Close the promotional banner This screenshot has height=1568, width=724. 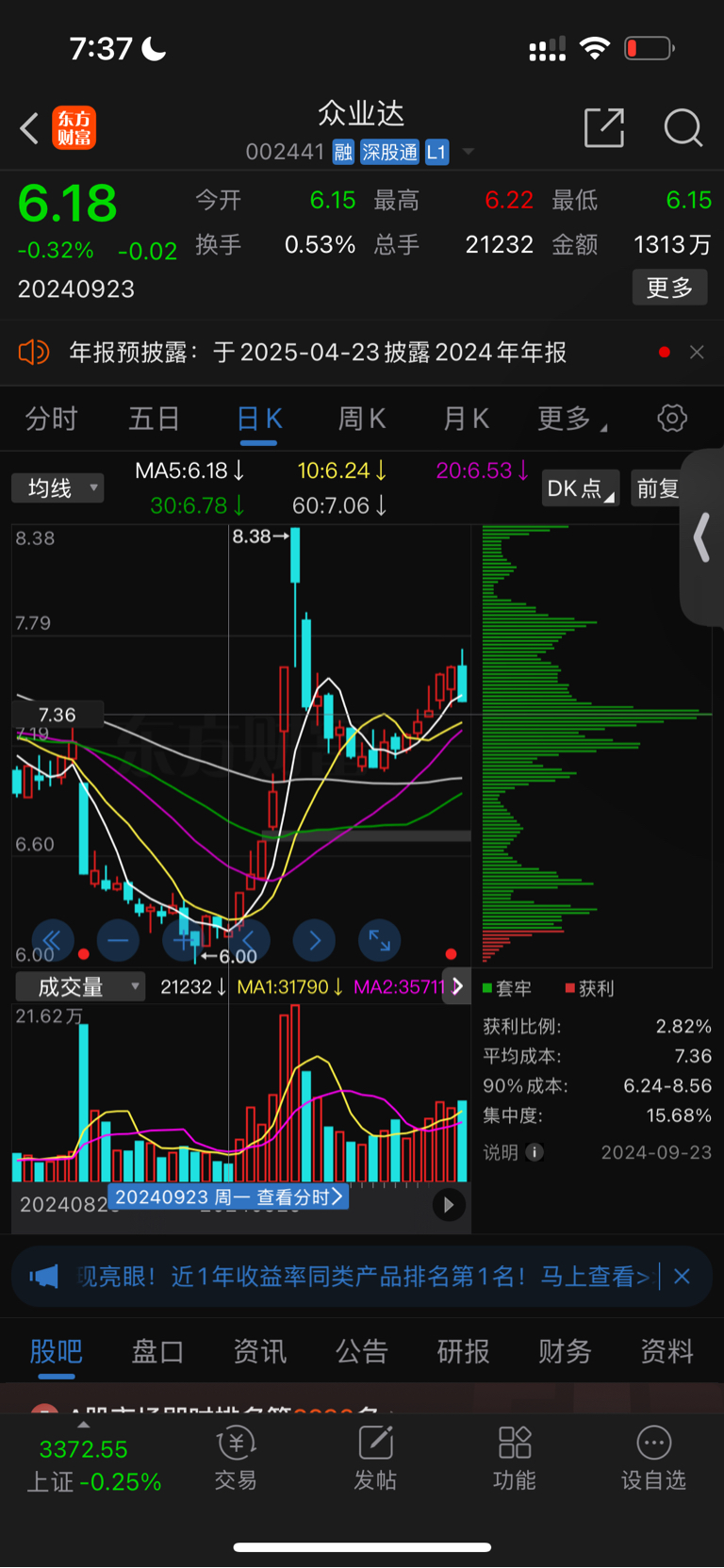click(683, 1277)
